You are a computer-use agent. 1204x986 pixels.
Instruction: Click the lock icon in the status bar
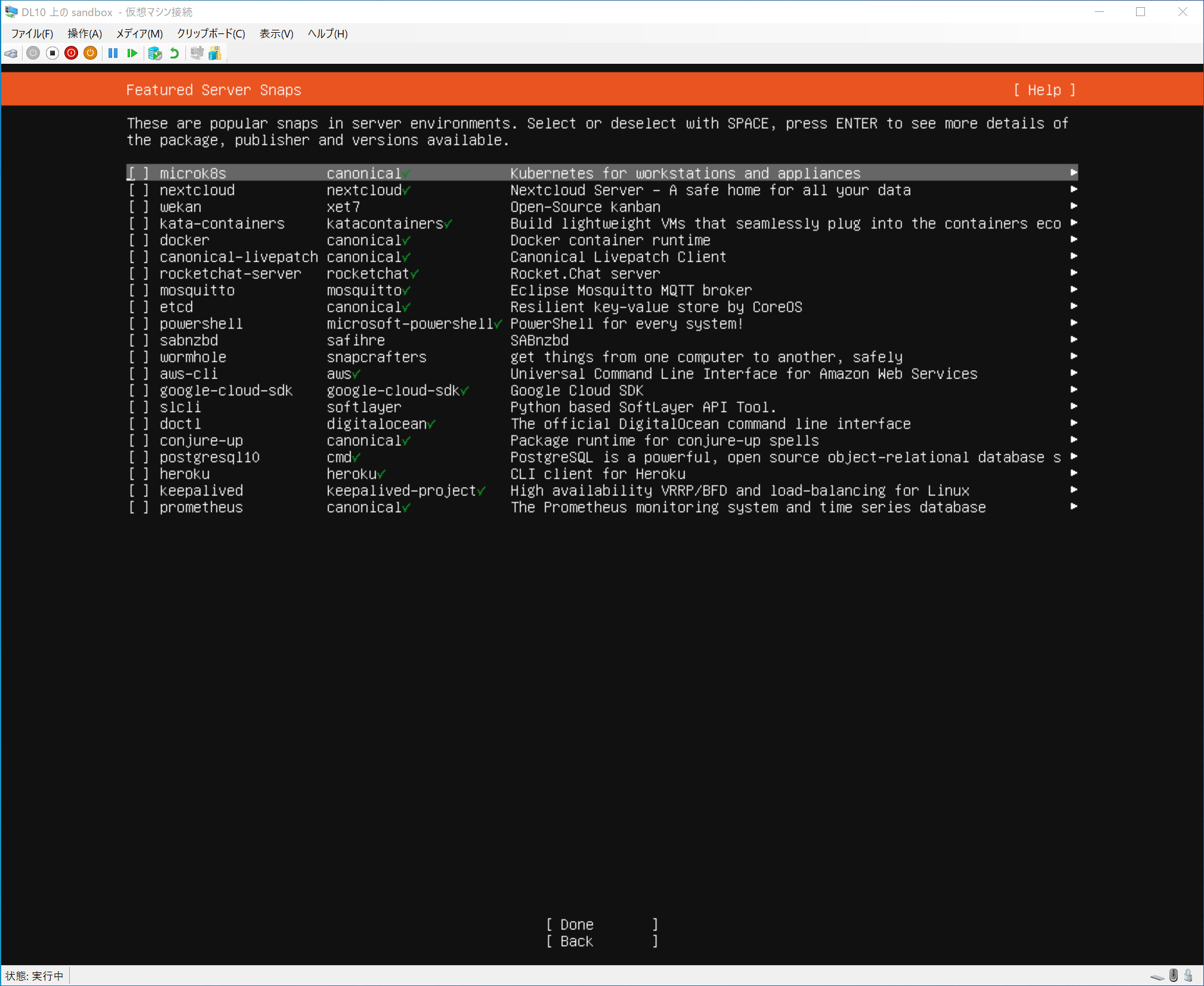click(1188, 975)
